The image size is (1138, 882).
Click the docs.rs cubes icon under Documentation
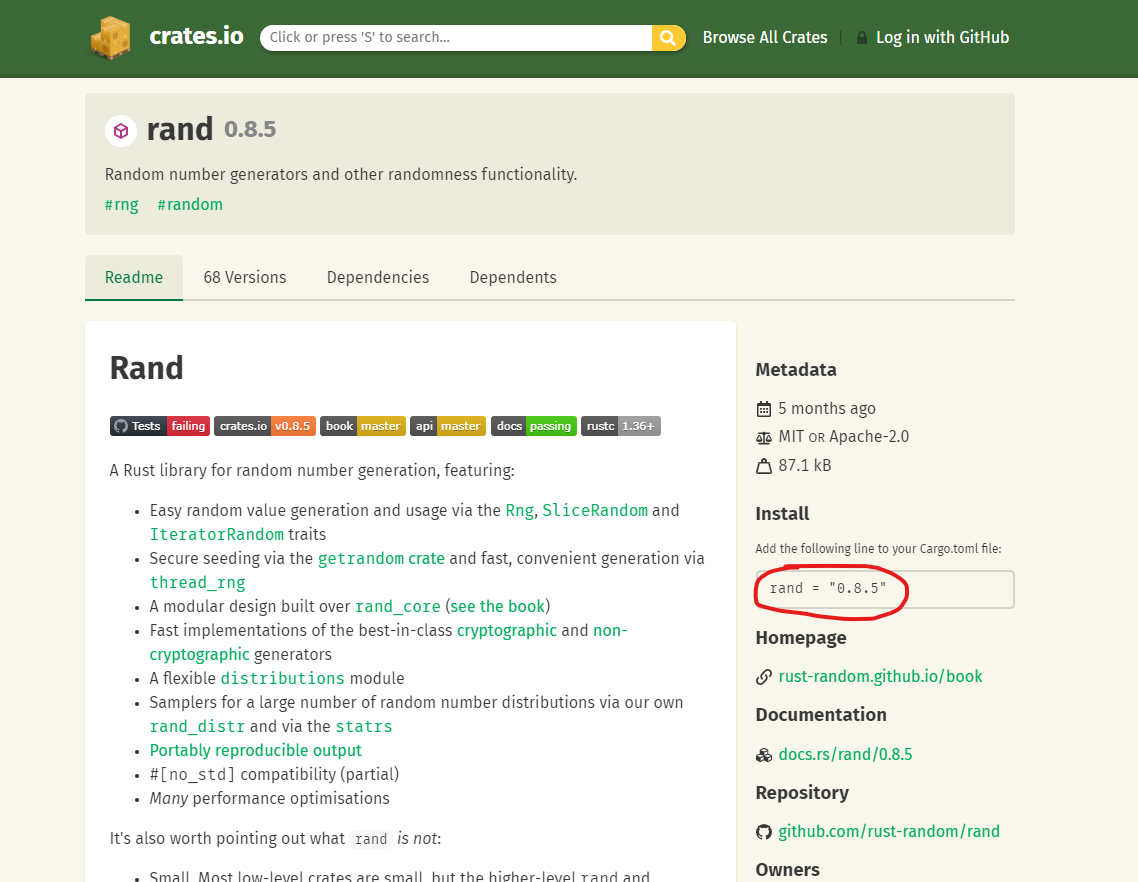point(764,755)
